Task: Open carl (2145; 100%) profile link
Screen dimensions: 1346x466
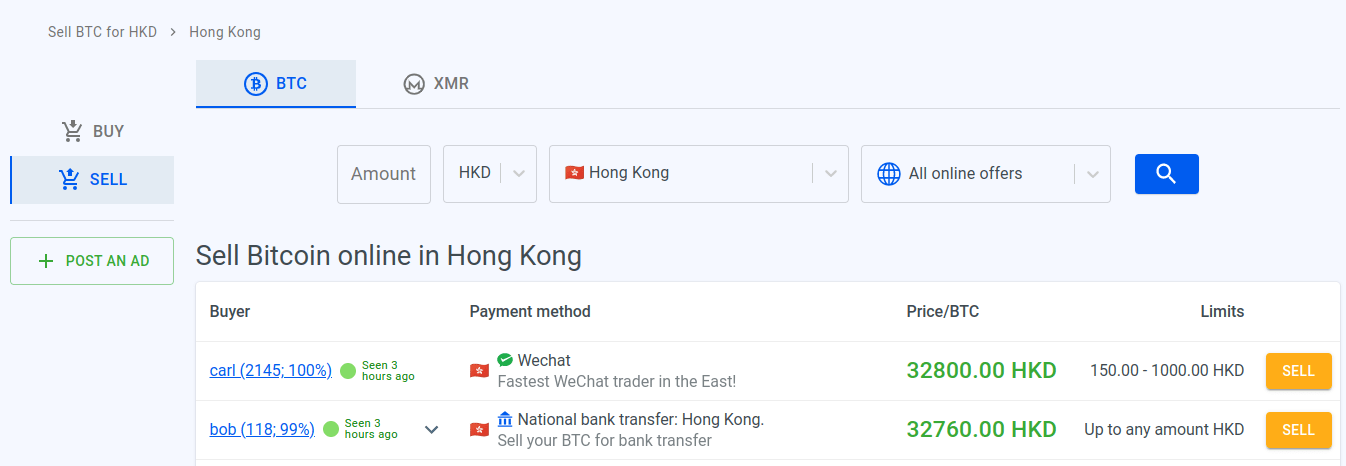Action: [271, 371]
